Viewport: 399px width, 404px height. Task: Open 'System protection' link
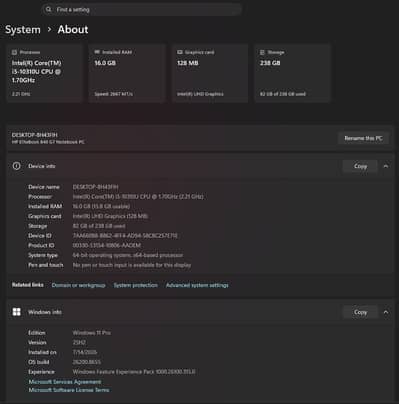(136, 285)
